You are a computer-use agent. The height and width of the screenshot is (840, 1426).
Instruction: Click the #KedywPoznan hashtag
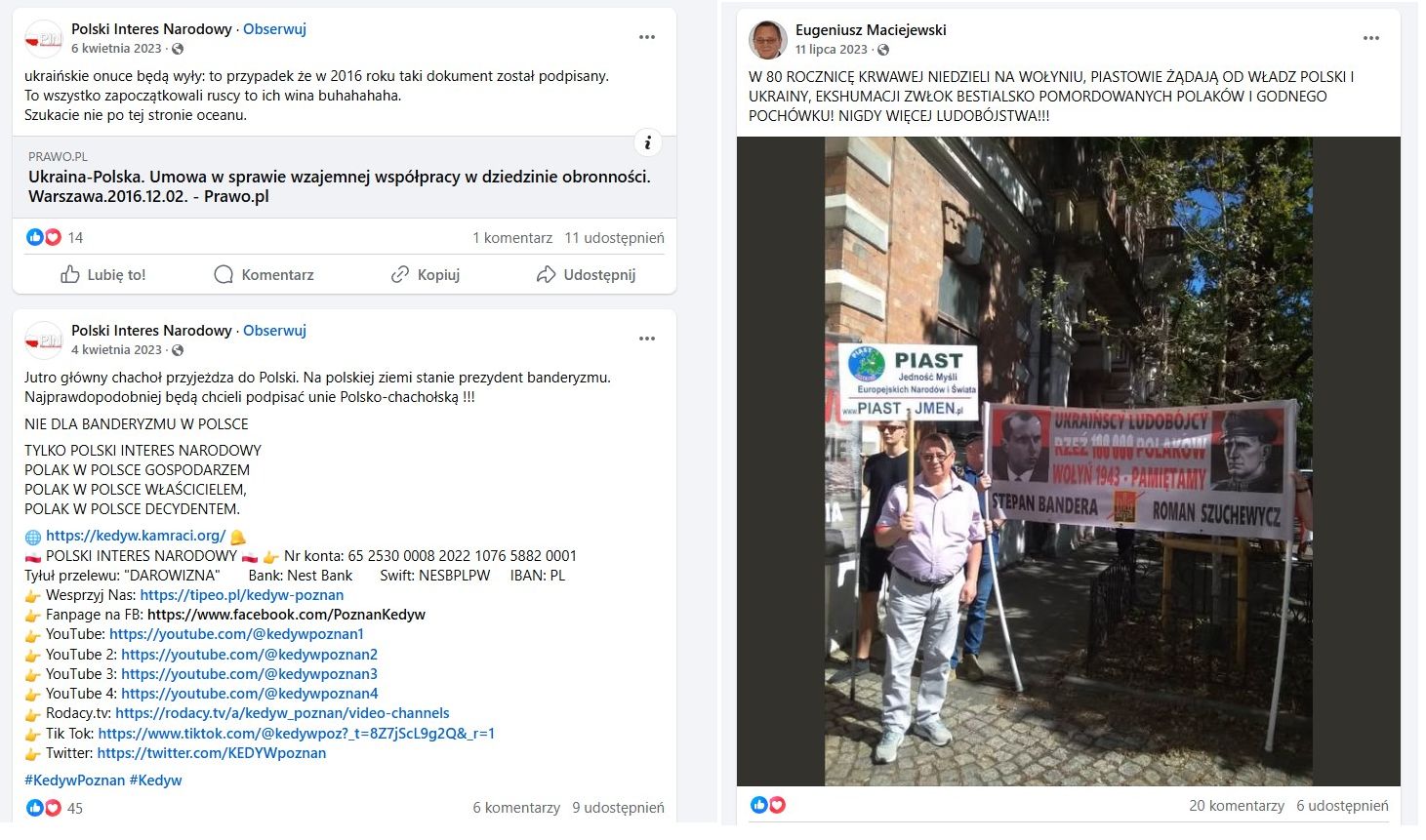pyautogui.click(x=75, y=780)
